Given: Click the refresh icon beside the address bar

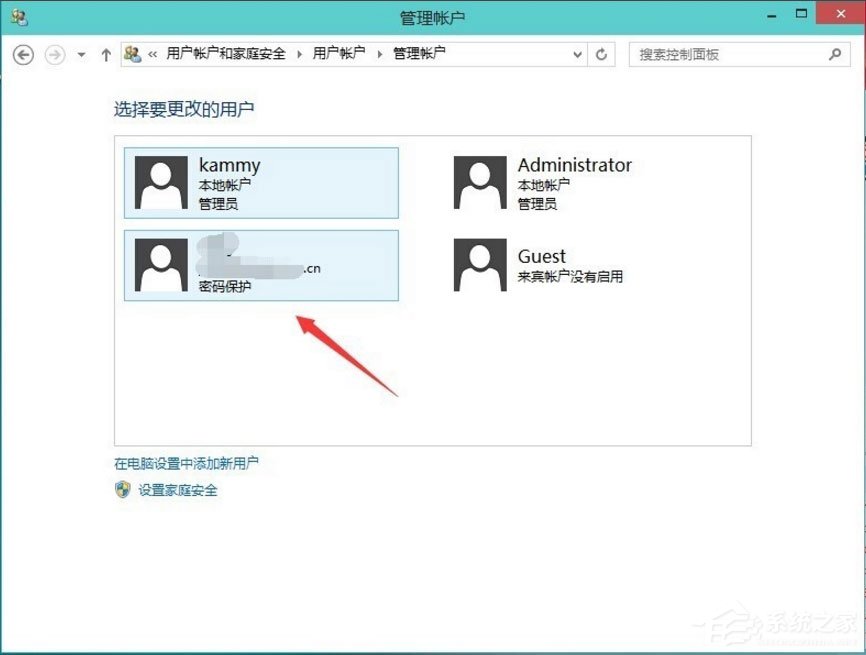Looking at the screenshot, I should [x=601, y=54].
